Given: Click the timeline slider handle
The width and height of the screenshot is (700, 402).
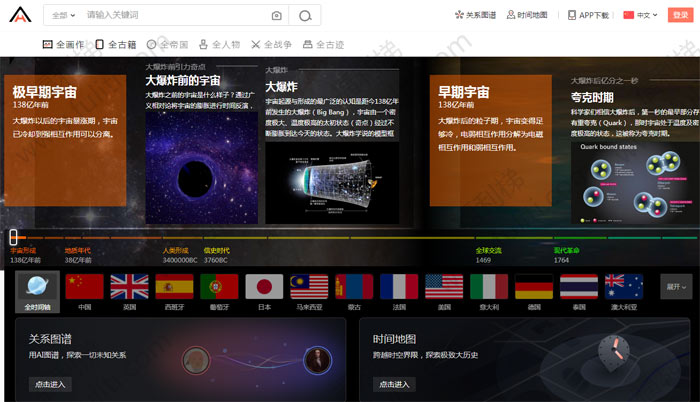Looking at the screenshot, I should click(13, 237).
